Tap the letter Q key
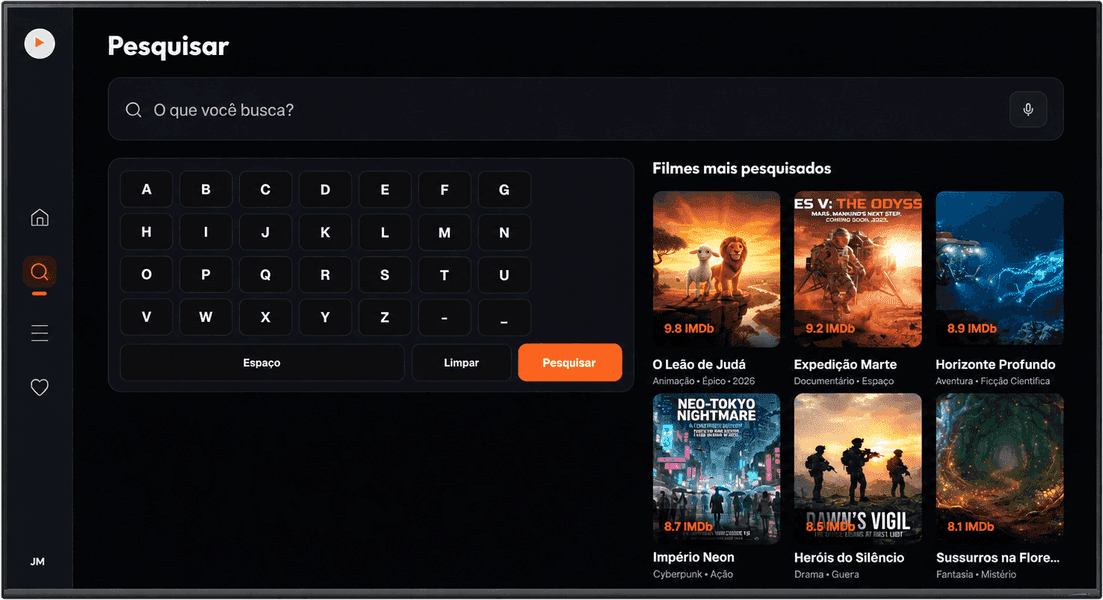This screenshot has height=600, width=1103. [x=265, y=274]
